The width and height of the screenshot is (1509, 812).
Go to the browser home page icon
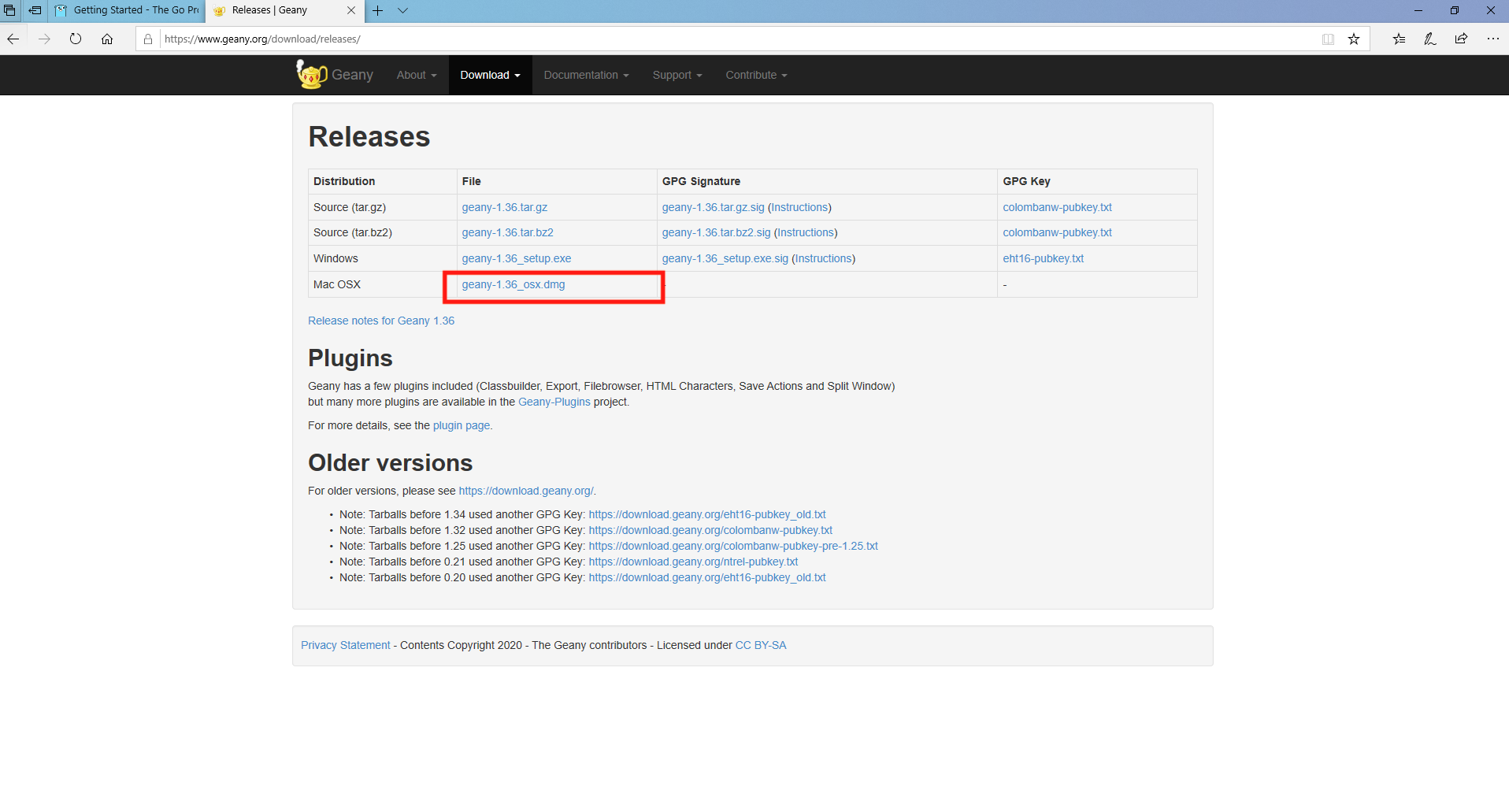pyautogui.click(x=107, y=39)
